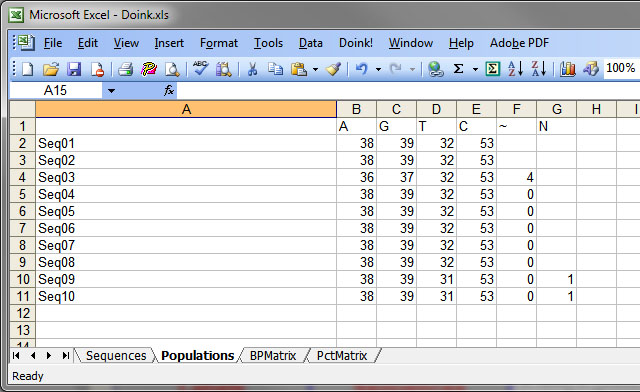Click the Name Box showing A15

[x=56, y=90]
